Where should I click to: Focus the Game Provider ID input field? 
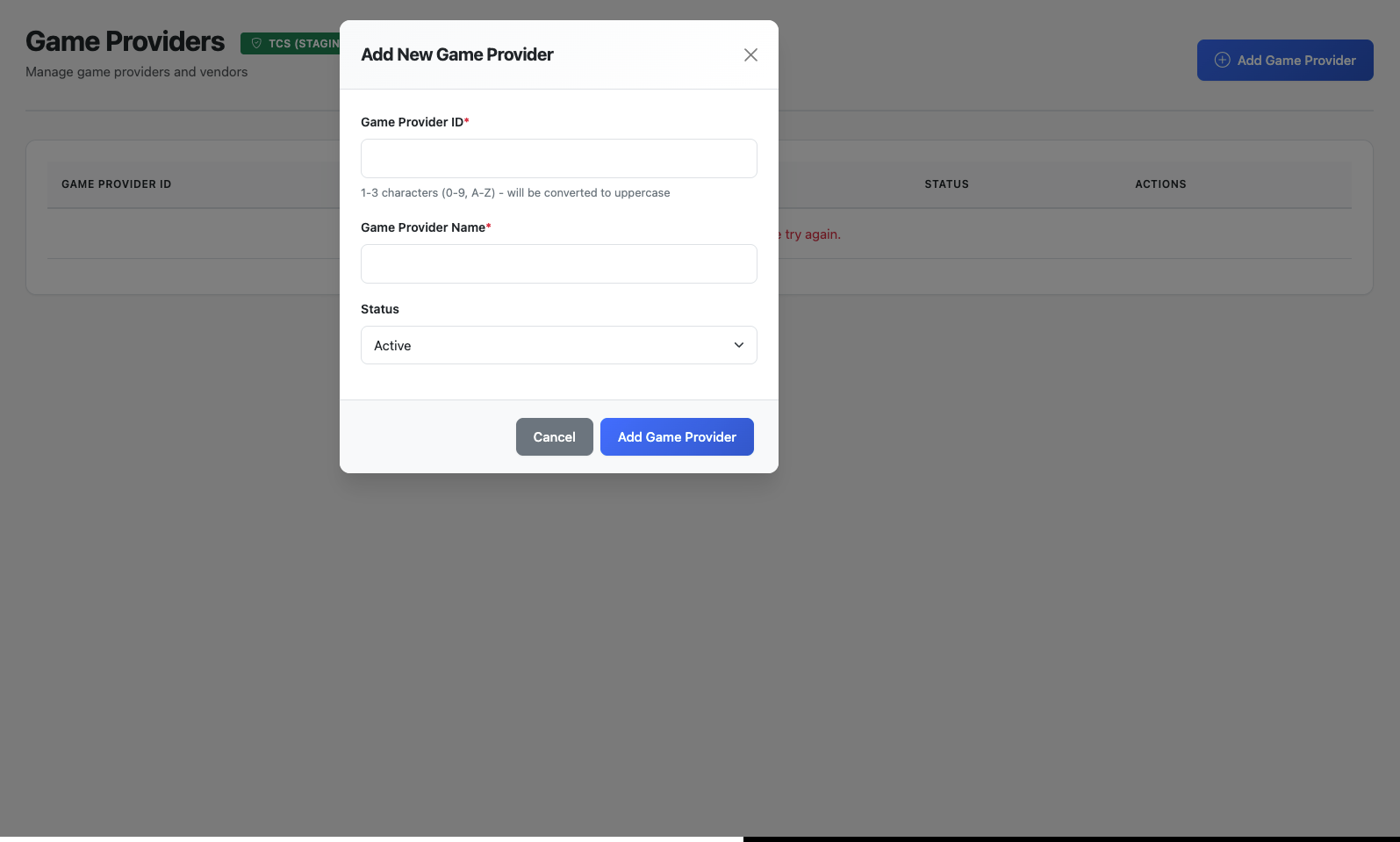pos(558,158)
